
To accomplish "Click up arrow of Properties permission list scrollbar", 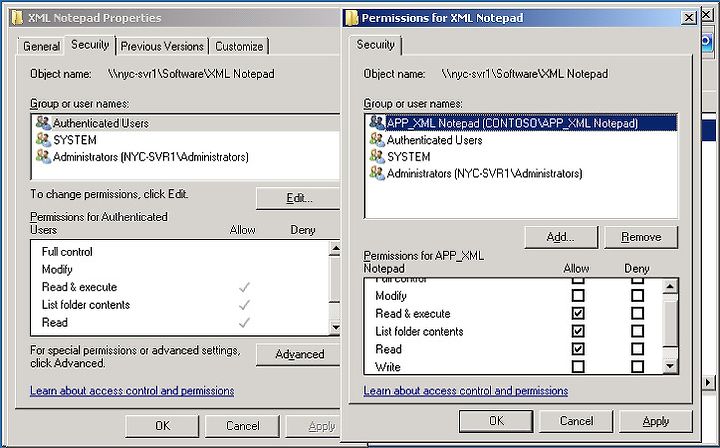I will (x=335, y=249).
